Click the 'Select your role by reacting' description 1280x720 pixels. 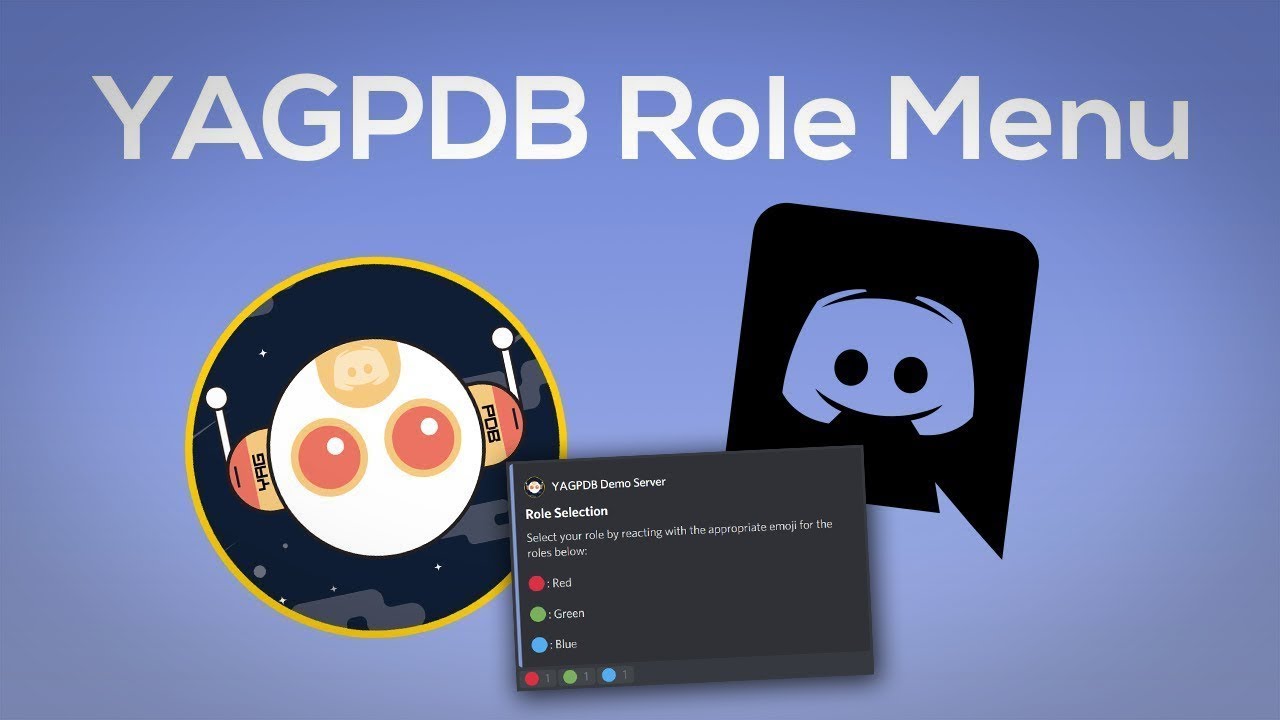(679, 537)
